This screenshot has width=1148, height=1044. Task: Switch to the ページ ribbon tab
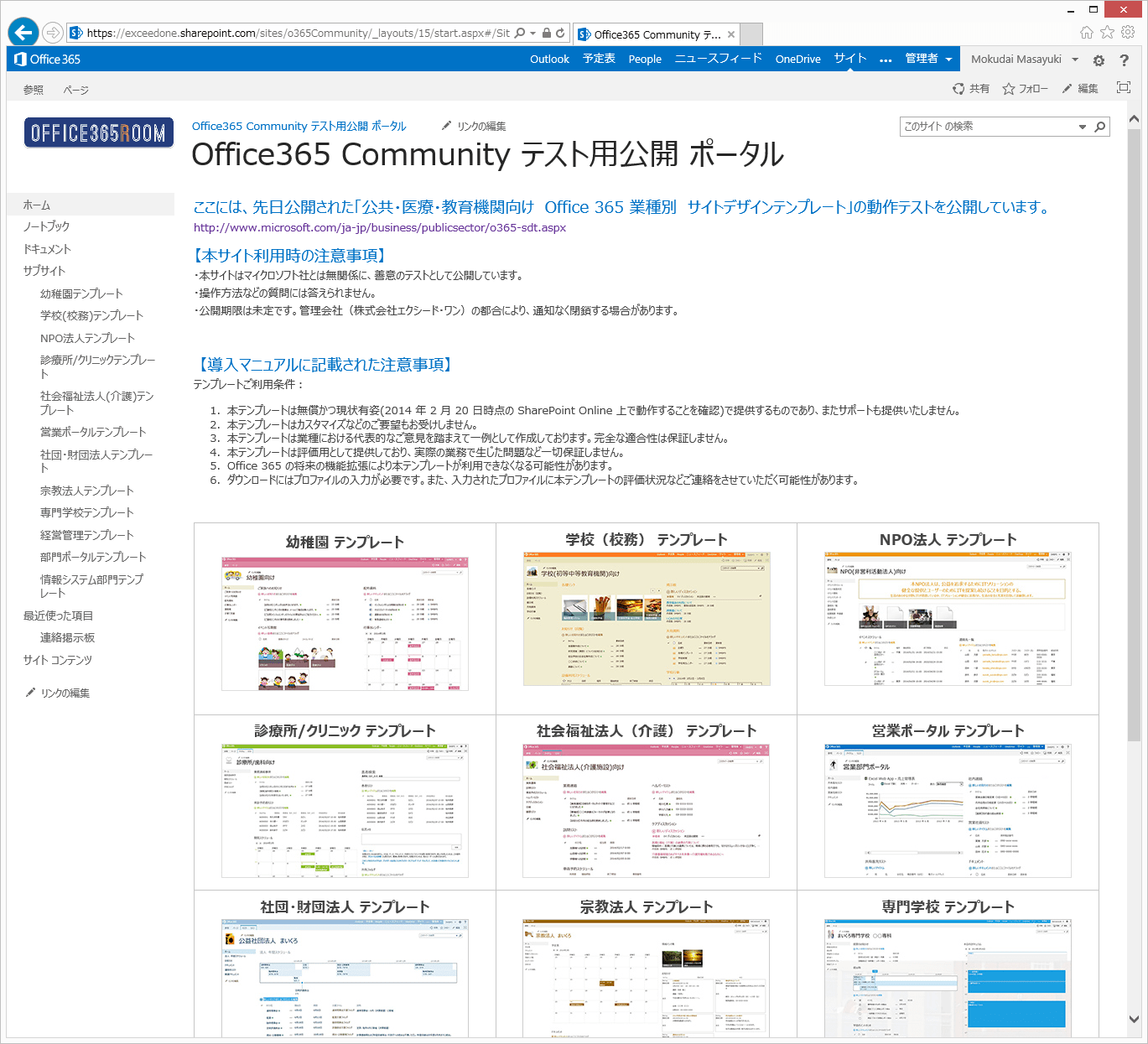tap(75, 90)
